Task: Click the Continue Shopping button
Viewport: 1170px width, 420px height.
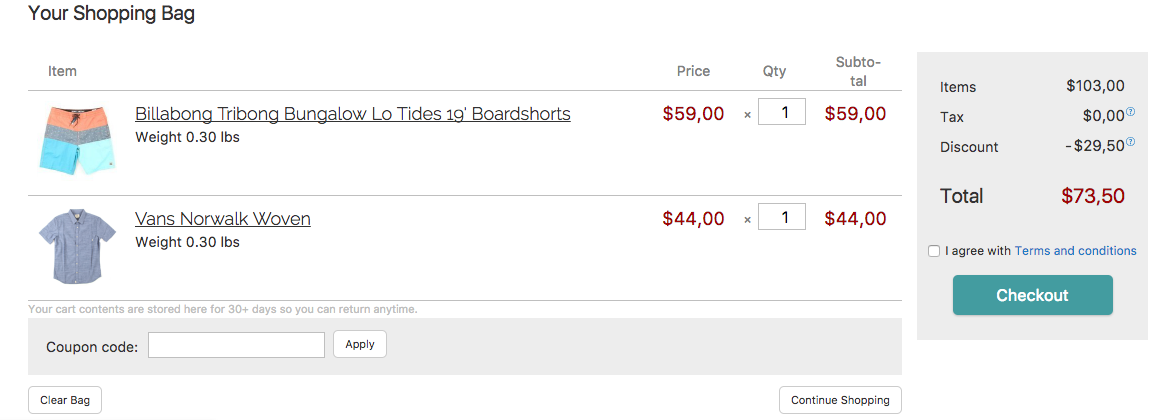Action: pos(840,400)
